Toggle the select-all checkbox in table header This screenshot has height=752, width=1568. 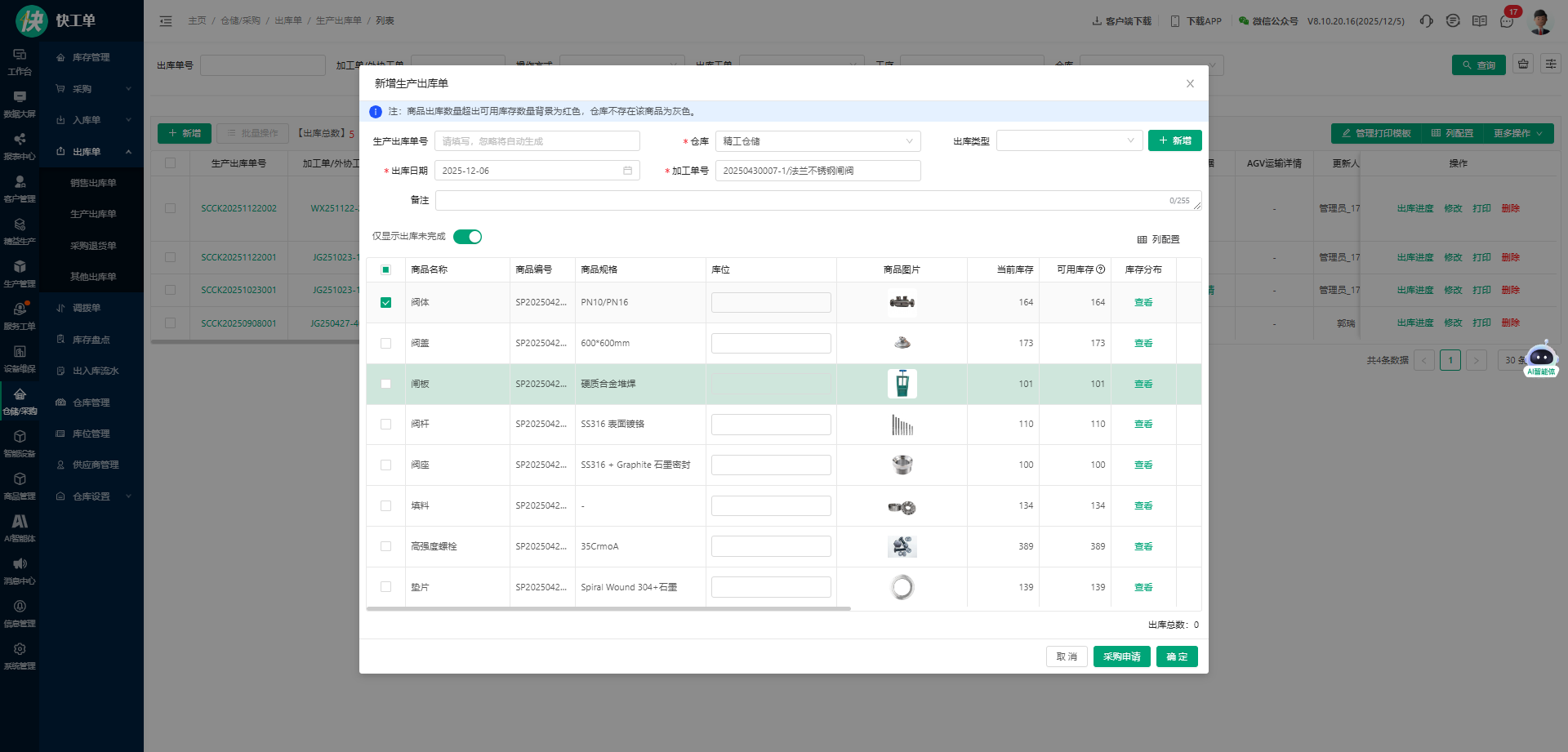(x=386, y=269)
